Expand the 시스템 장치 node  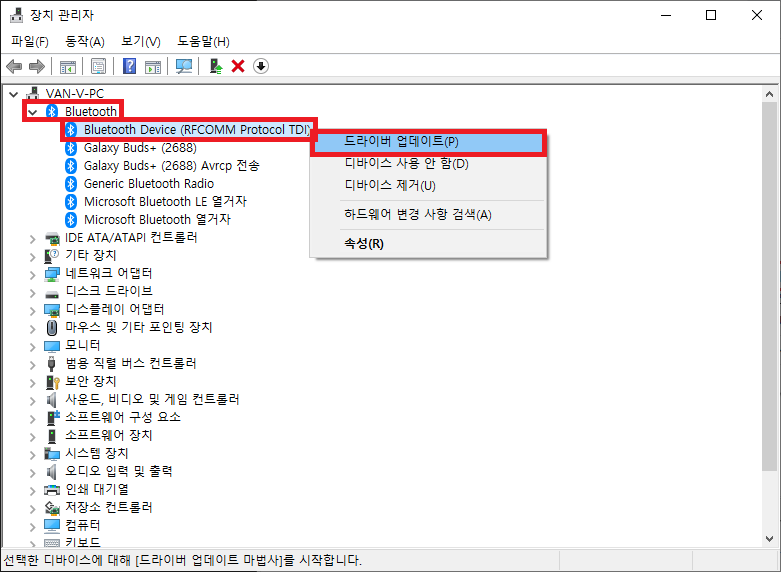click(x=33, y=454)
